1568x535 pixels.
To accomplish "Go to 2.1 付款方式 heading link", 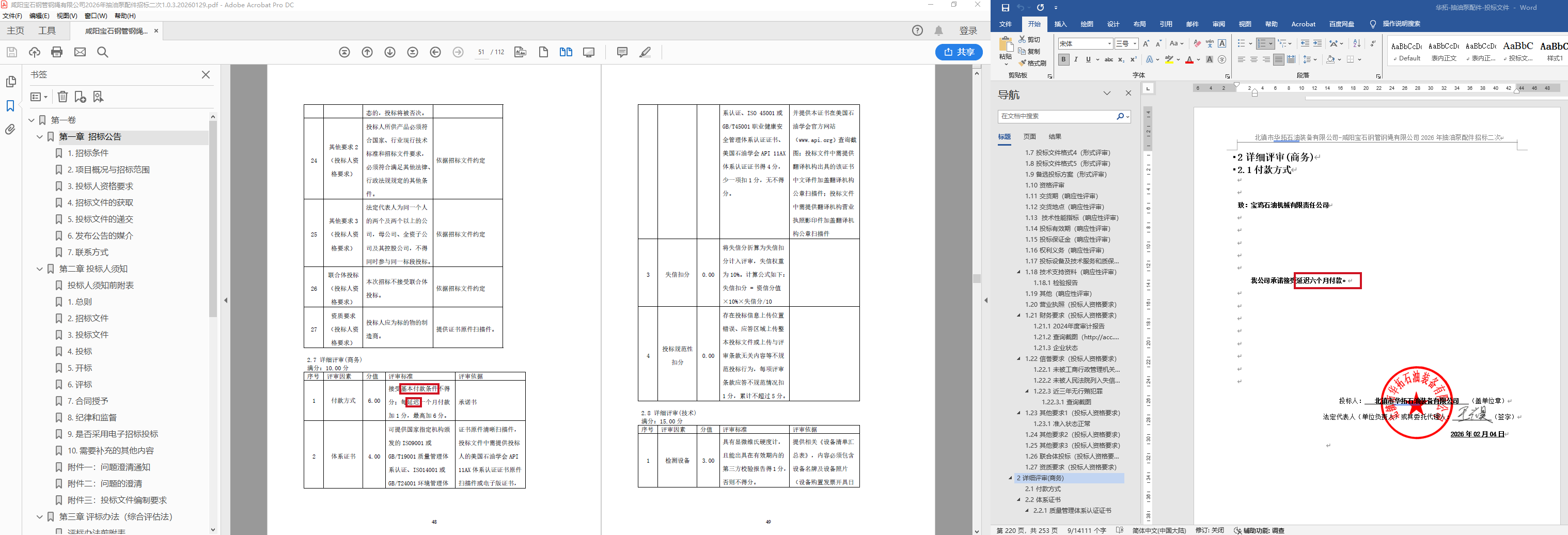I will point(1042,489).
